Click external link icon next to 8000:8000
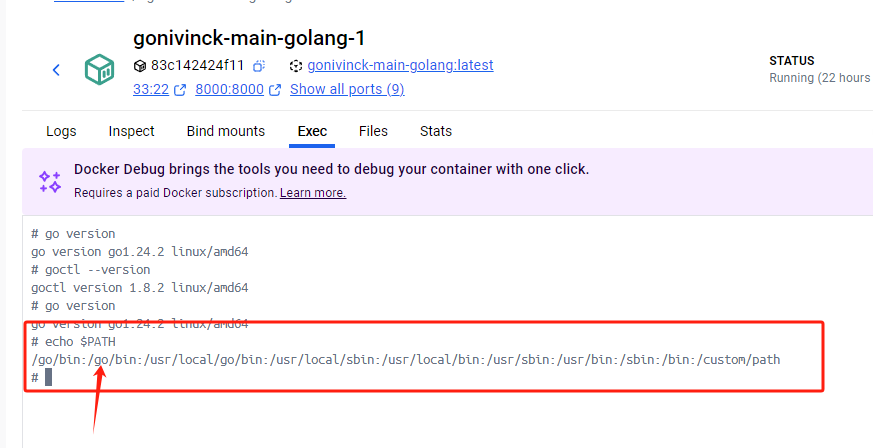The width and height of the screenshot is (873, 448). (x=275, y=90)
